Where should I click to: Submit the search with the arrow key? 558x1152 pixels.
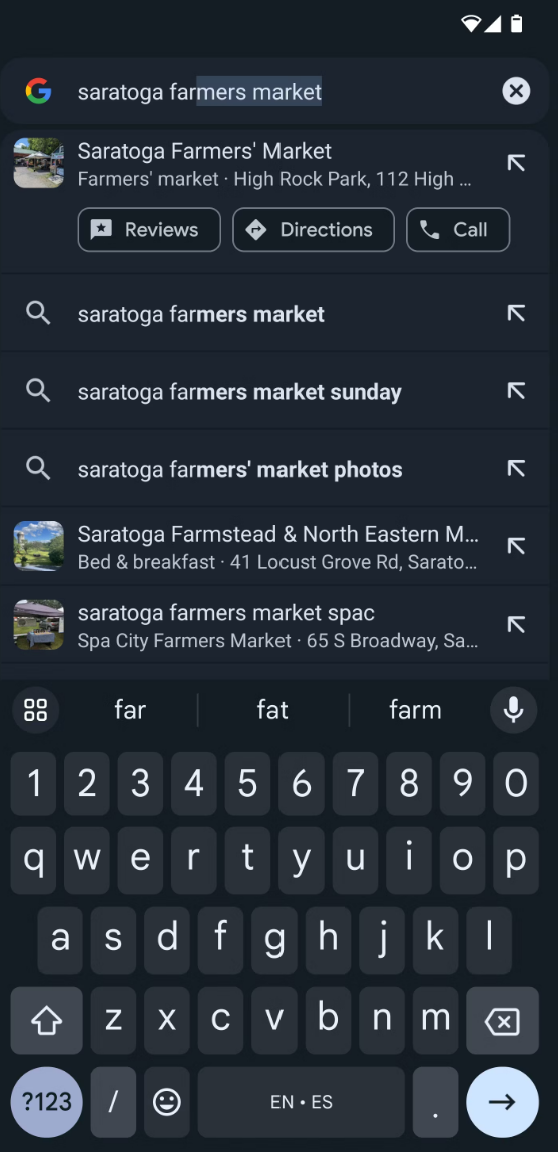[502, 1102]
